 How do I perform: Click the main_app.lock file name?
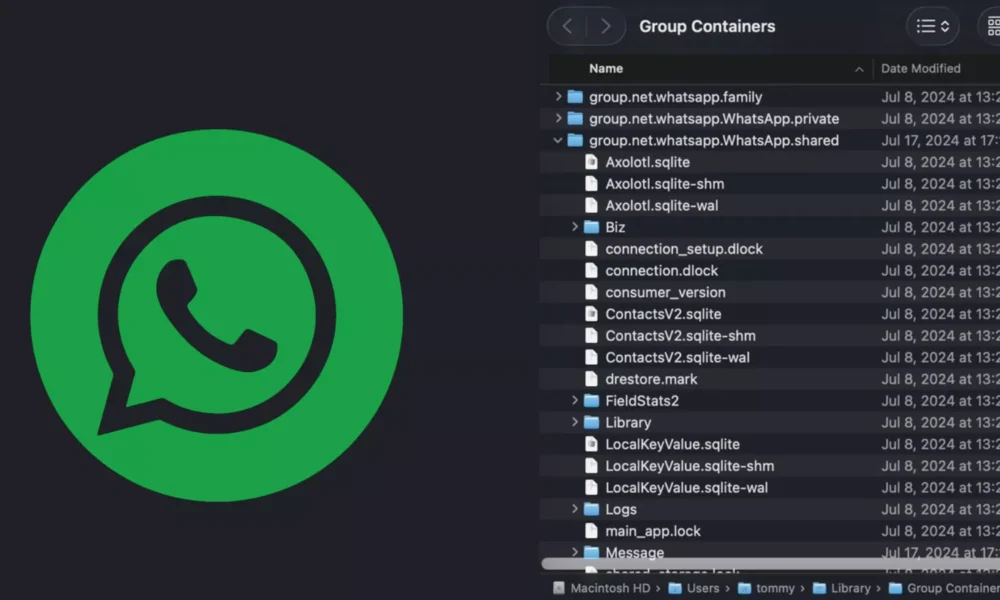[652, 530]
